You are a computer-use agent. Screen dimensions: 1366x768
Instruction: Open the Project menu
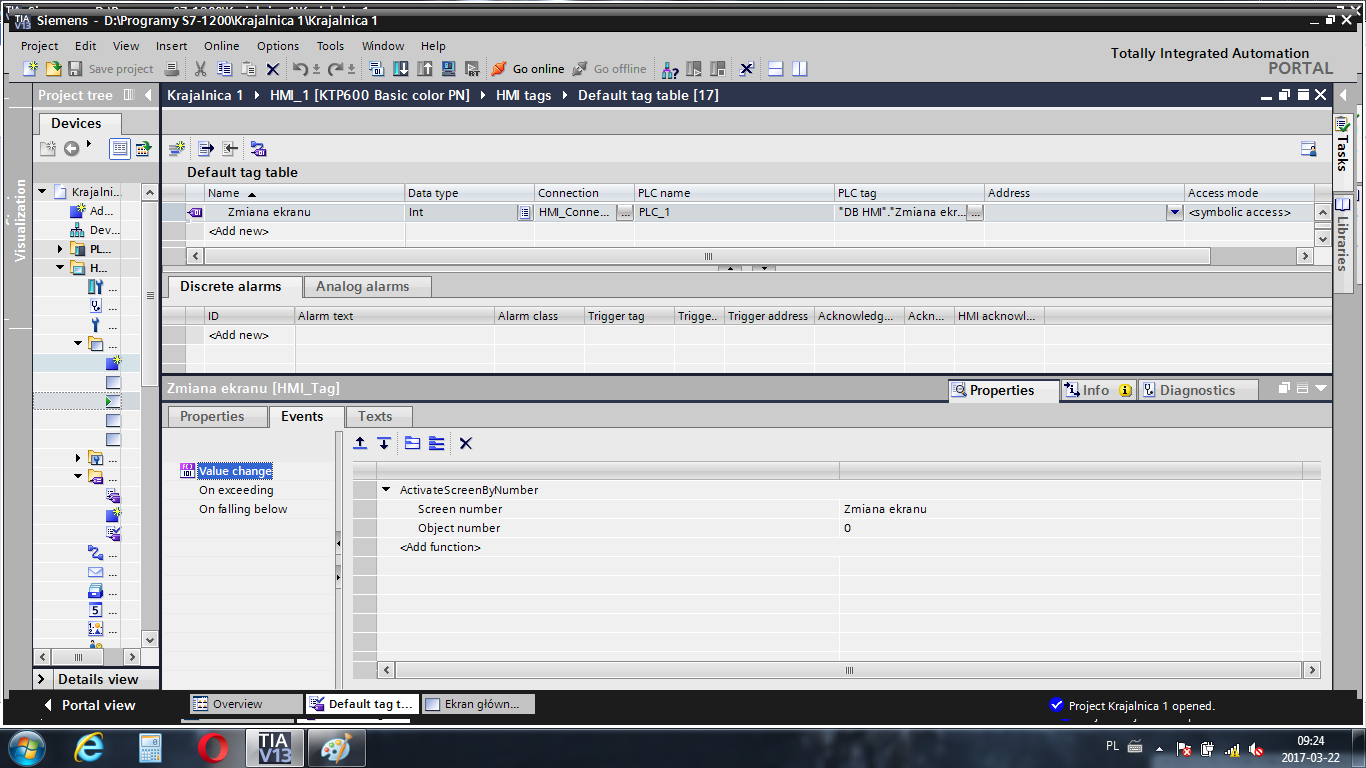(x=40, y=46)
